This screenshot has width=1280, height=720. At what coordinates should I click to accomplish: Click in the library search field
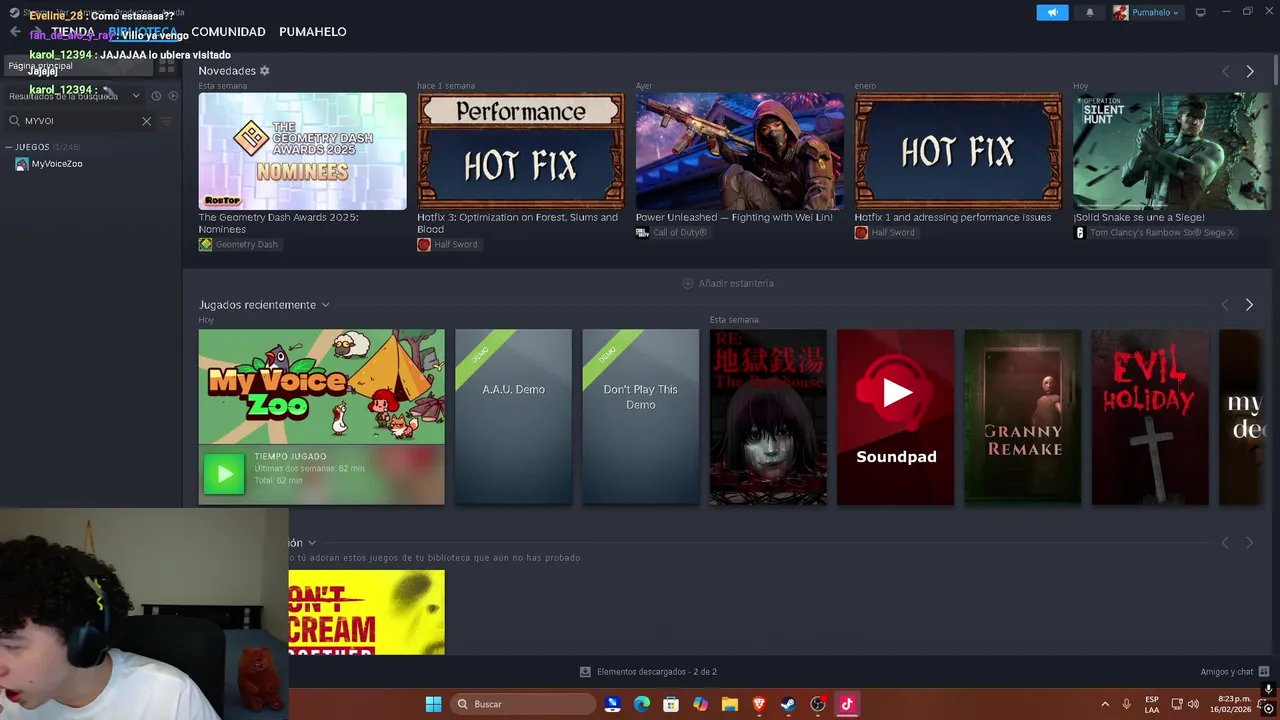pyautogui.click(x=80, y=121)
